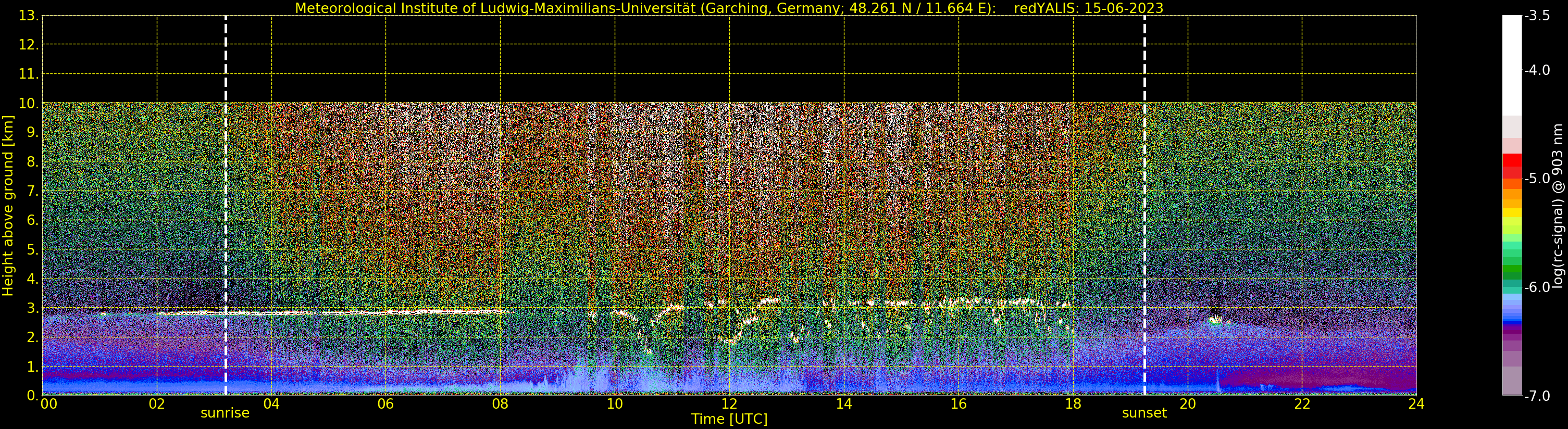Click the dashed white sunrise marker line
Image resolution: width=1568 pixels, height=429 pixels.
tap(225, 206)
